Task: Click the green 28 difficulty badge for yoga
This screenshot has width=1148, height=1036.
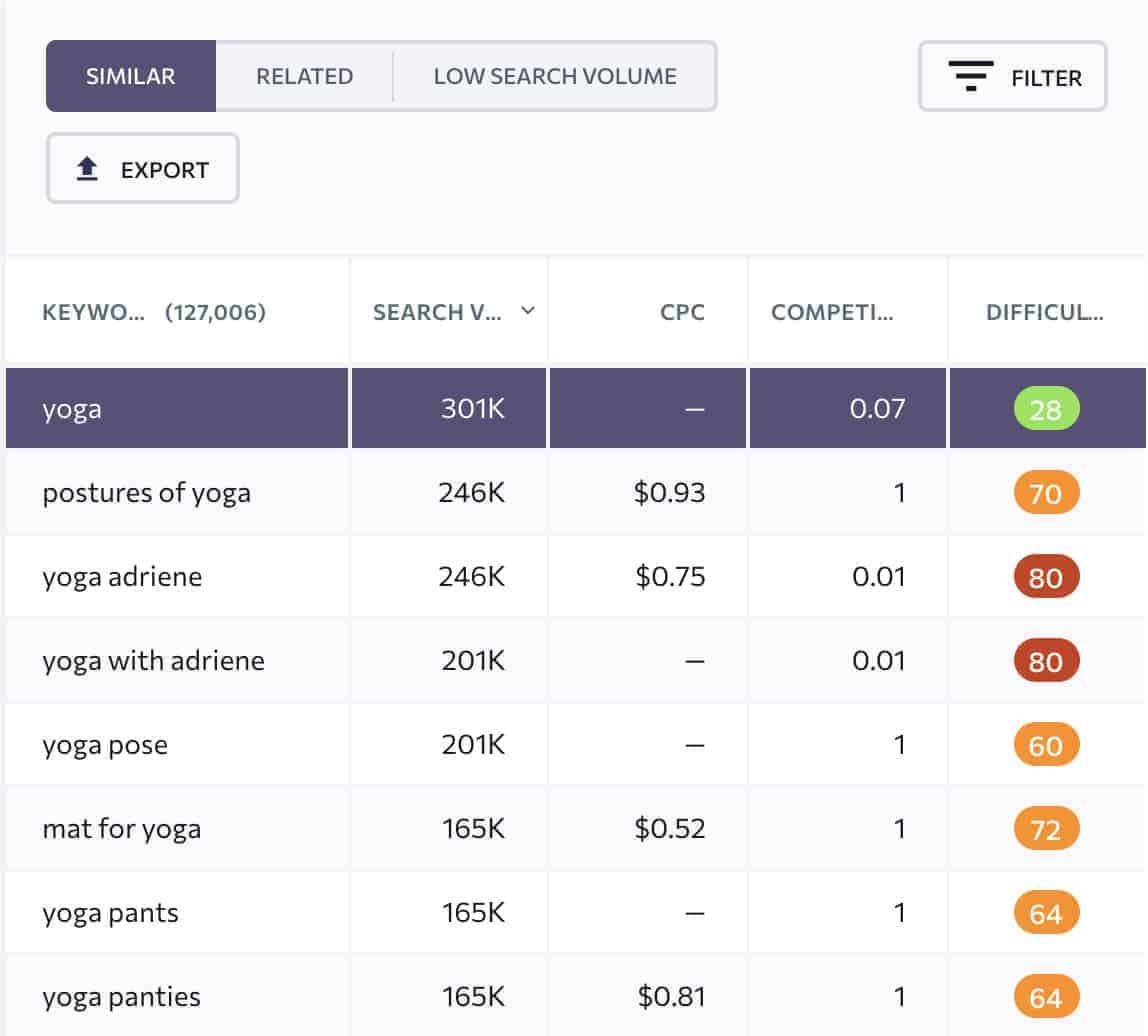Action: [1044, 408]
